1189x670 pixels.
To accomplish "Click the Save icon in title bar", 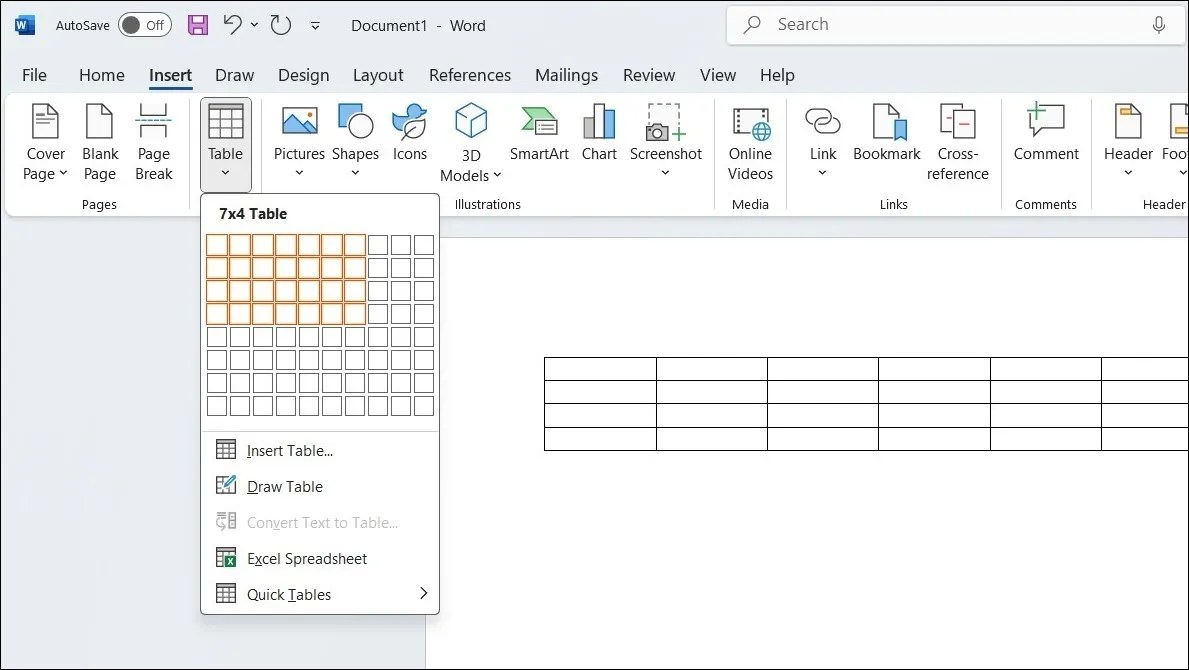I will click(x=198, y=25).
